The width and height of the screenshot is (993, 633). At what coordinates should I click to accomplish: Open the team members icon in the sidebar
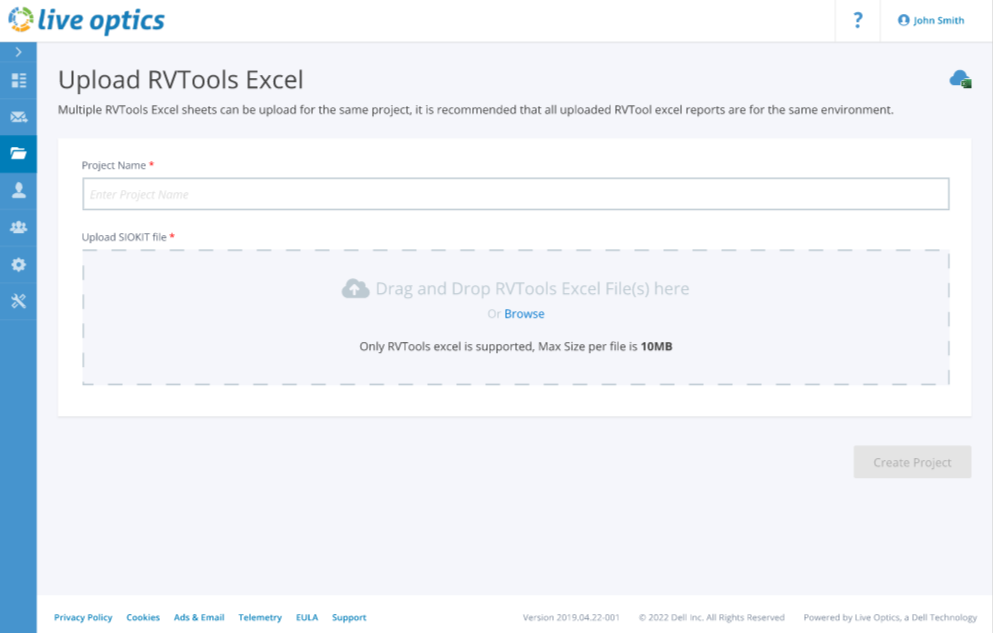point(18,227)
